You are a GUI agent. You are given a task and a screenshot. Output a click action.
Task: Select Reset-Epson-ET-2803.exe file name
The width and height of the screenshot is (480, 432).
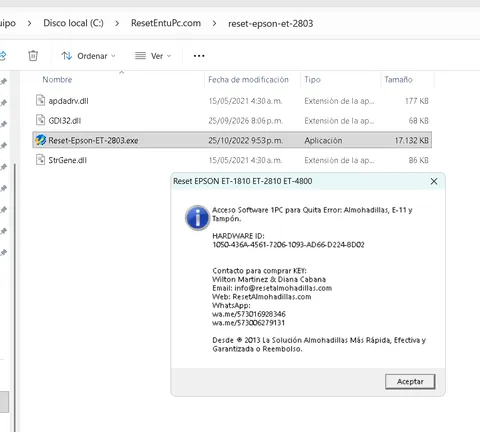click(93, 140)
